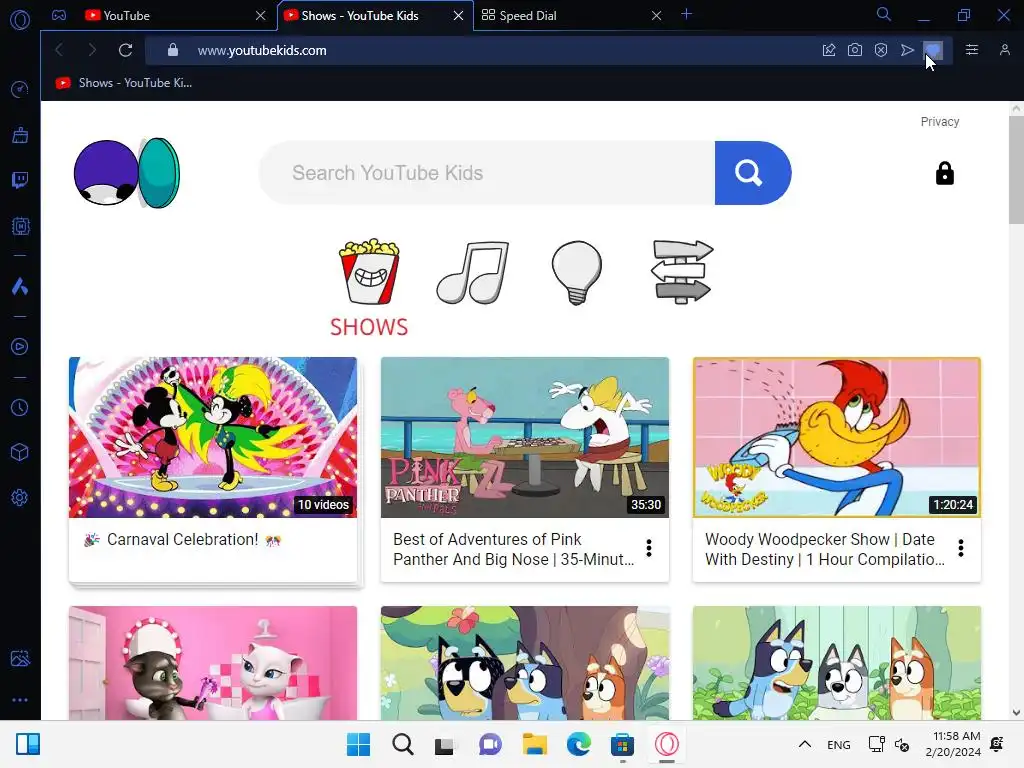
Task: Open Extensions cube icon in sidebar
Action: [x=20, y=453]
